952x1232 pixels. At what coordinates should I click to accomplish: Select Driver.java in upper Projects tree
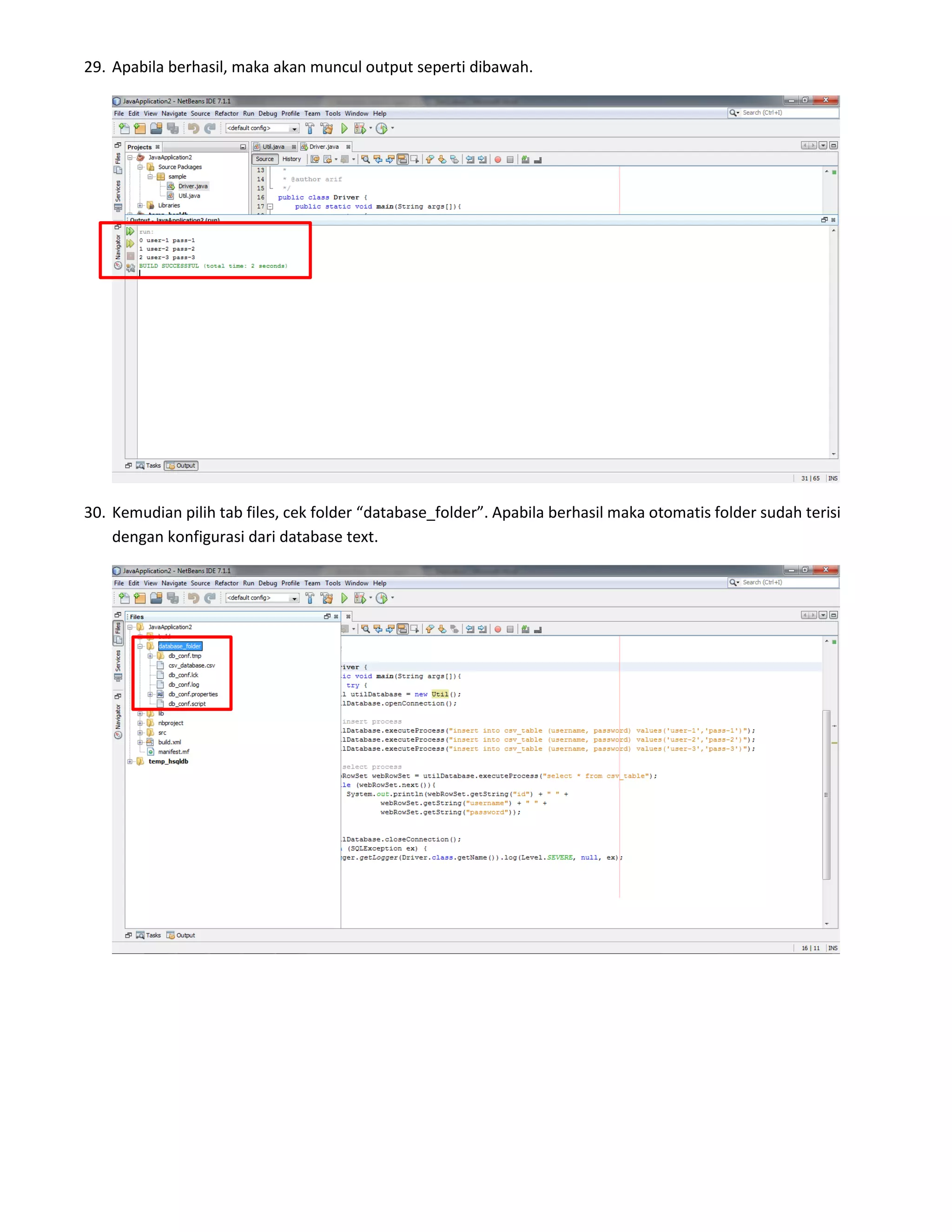tap(193, 186)
